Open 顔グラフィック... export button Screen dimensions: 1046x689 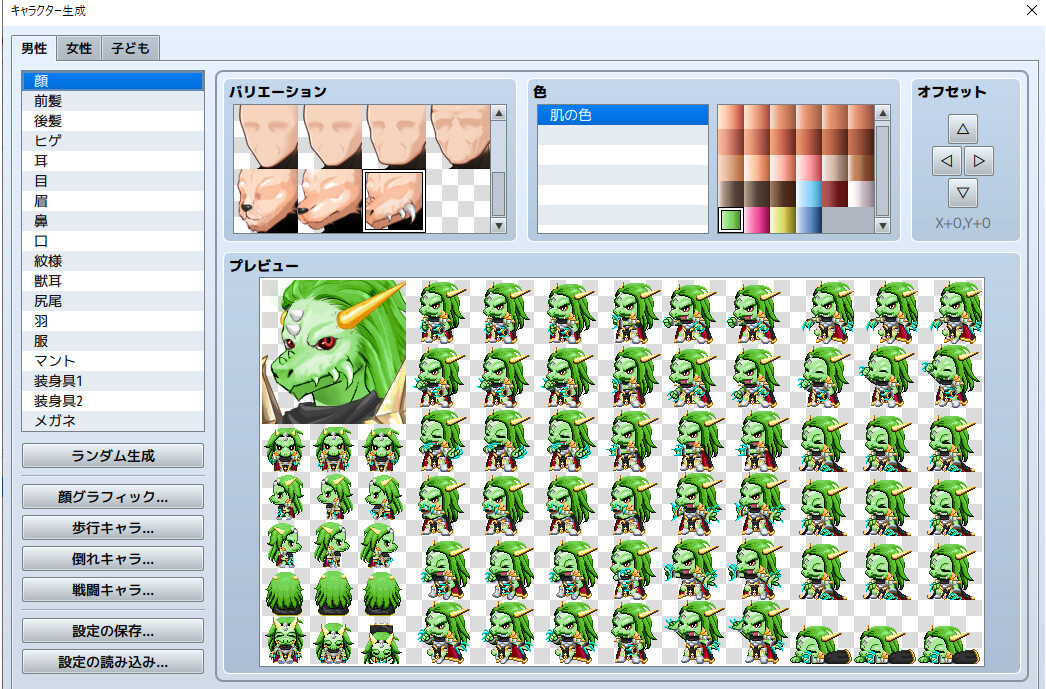pos(112,496)
